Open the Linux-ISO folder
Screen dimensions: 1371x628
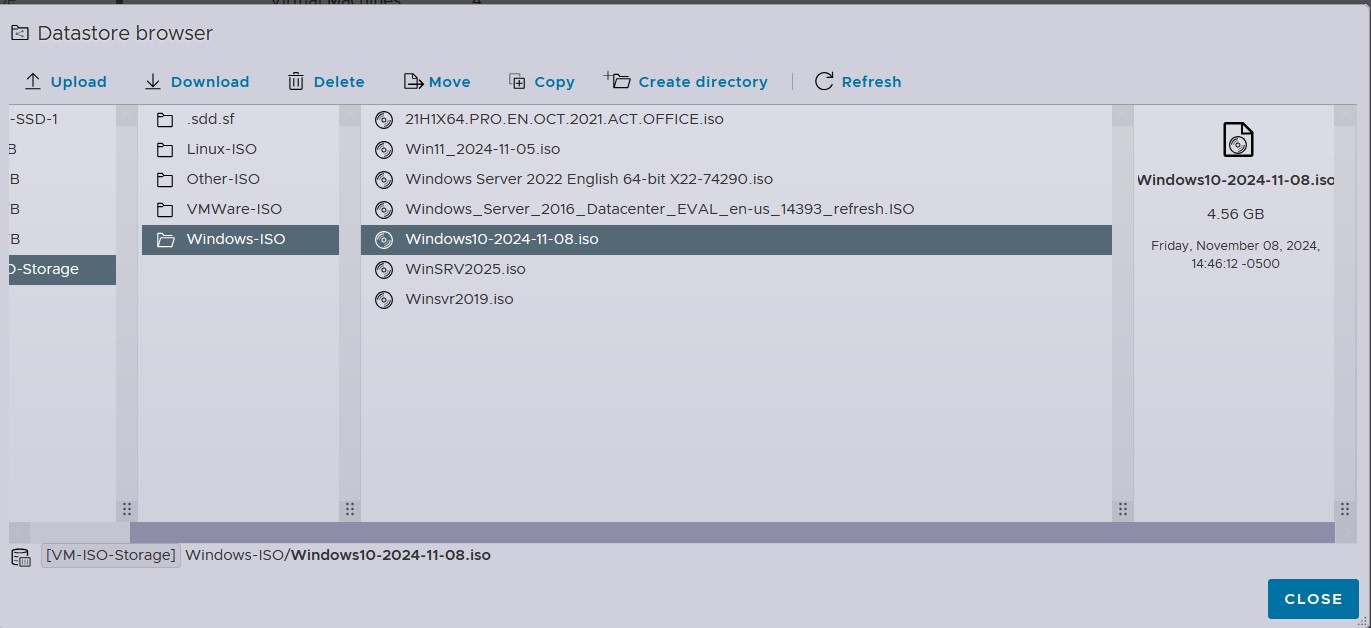pos(221,149)
